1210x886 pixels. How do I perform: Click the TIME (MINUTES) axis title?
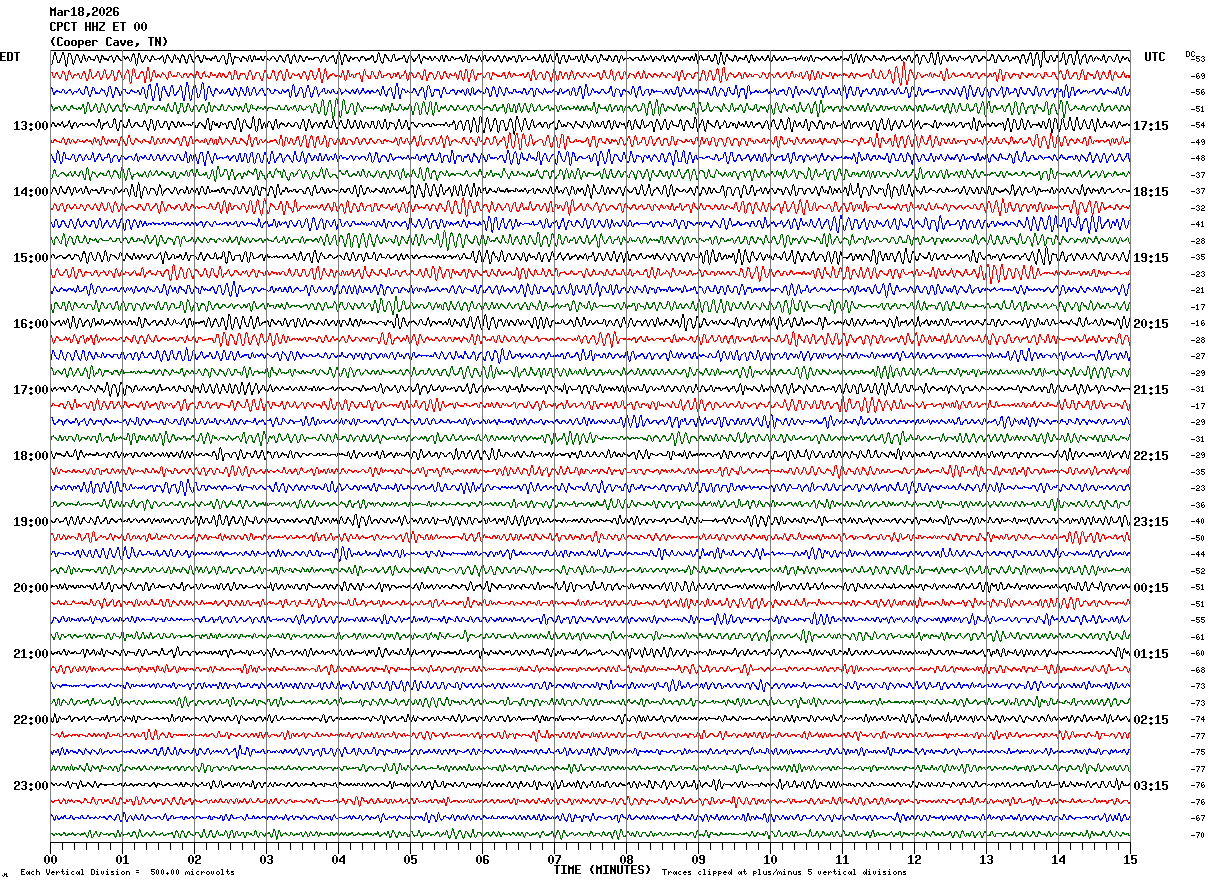click(x=602, y=870)
